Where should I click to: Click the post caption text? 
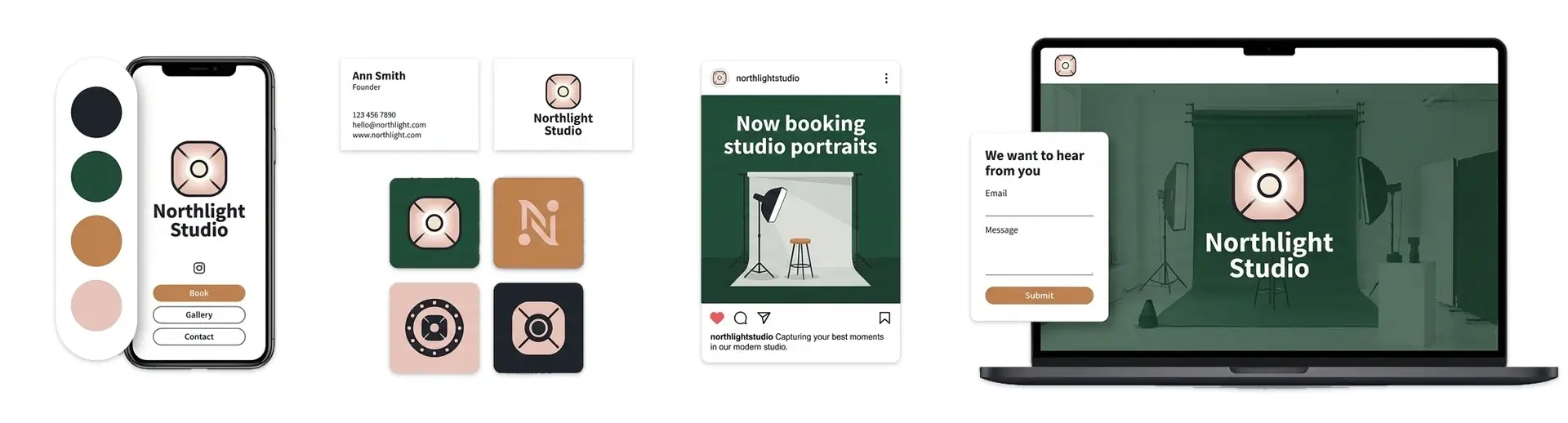tap(797, 341)
